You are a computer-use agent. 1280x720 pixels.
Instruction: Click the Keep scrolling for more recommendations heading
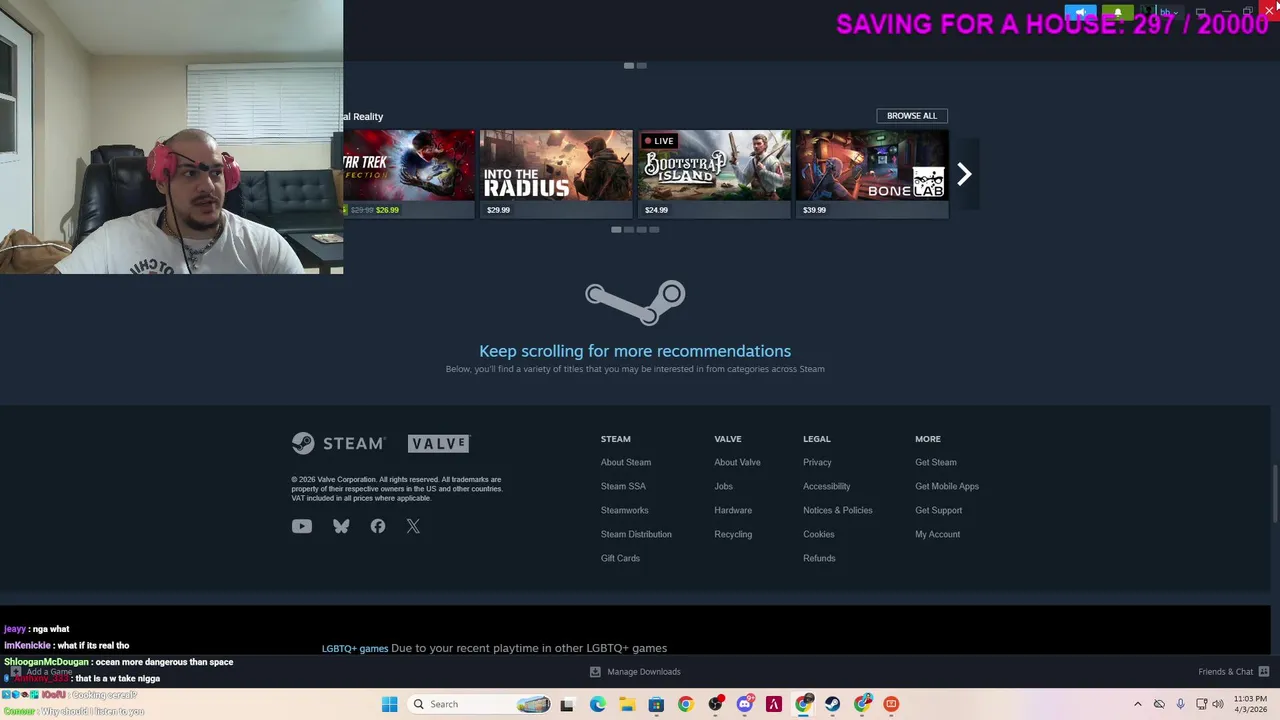pyautogui.click(x=635, y=351)
